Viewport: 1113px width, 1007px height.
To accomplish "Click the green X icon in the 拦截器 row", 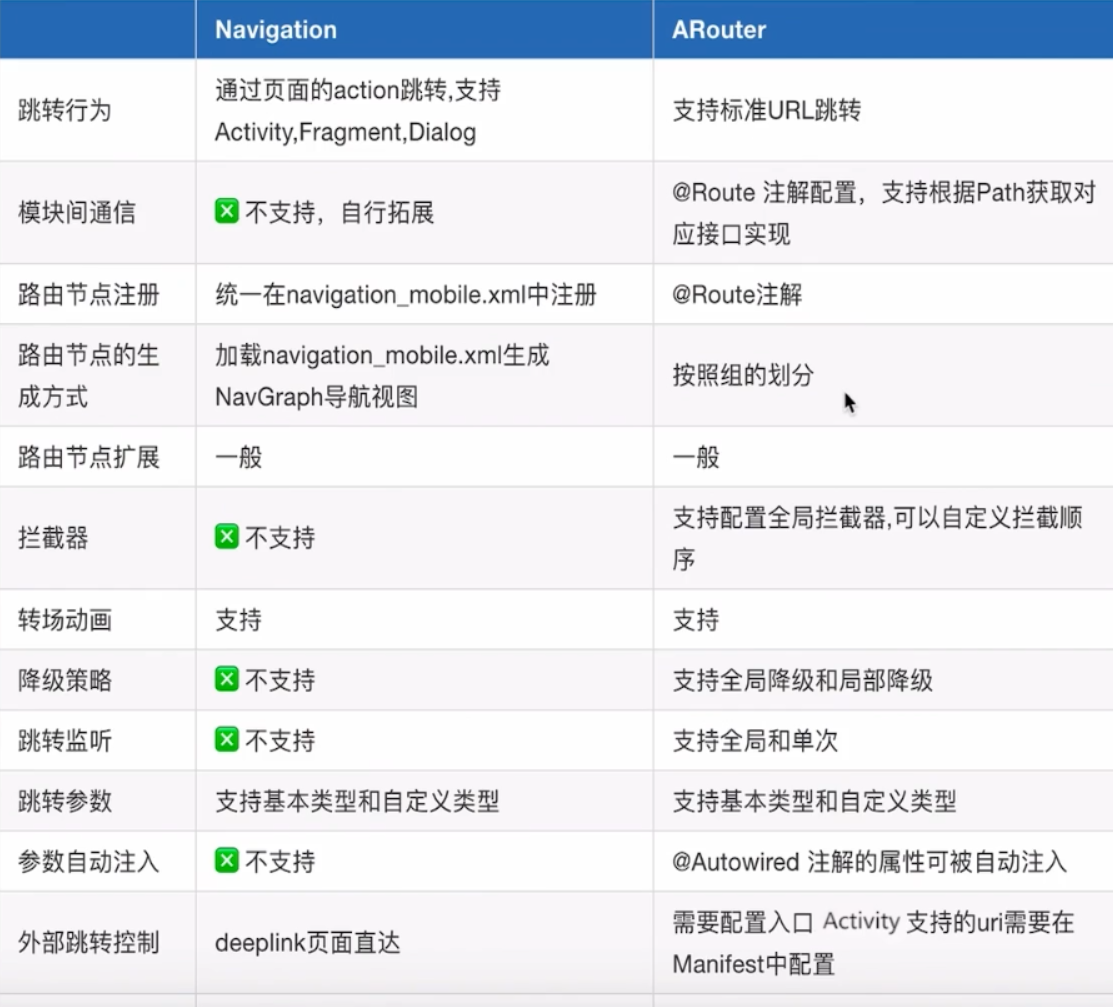I will [225, 538].
